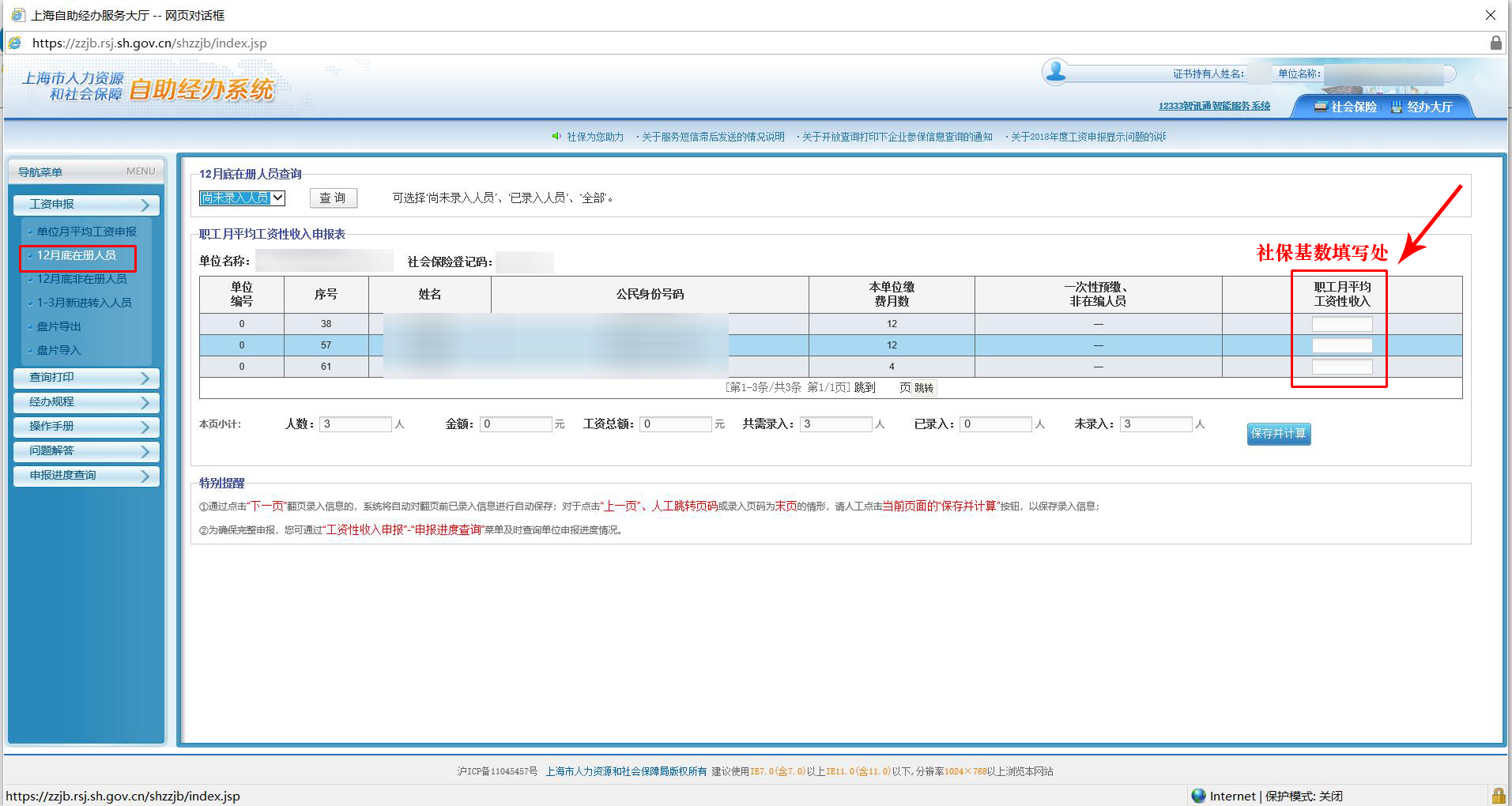Open 单位月平均工资申报 menu item

[86, 232]
